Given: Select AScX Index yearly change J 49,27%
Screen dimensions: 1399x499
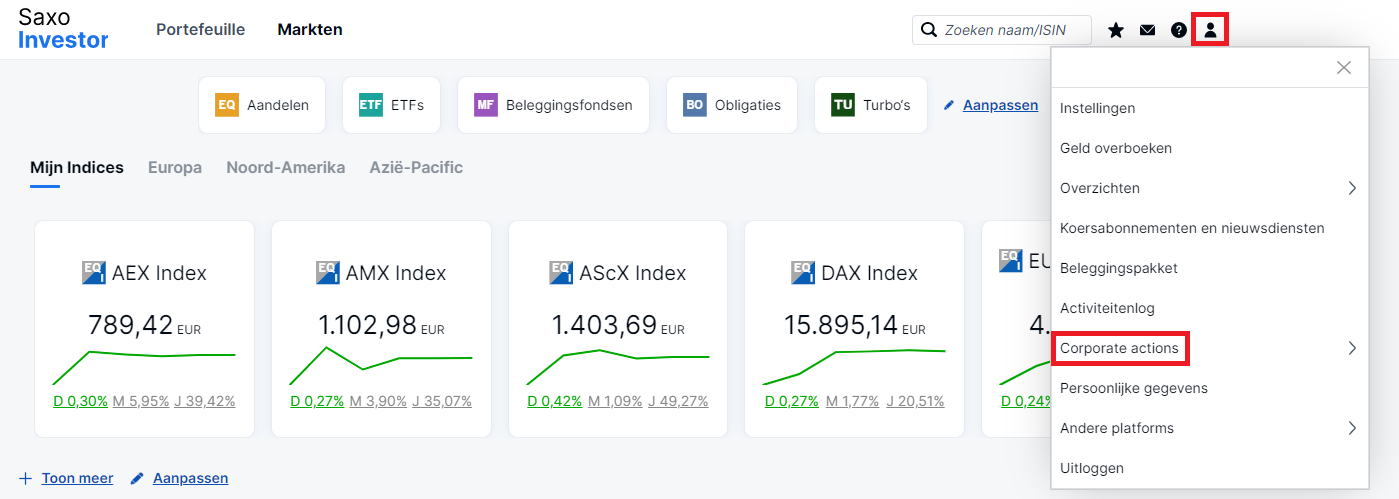Looking at the screenshot, I should pos(678,401).
